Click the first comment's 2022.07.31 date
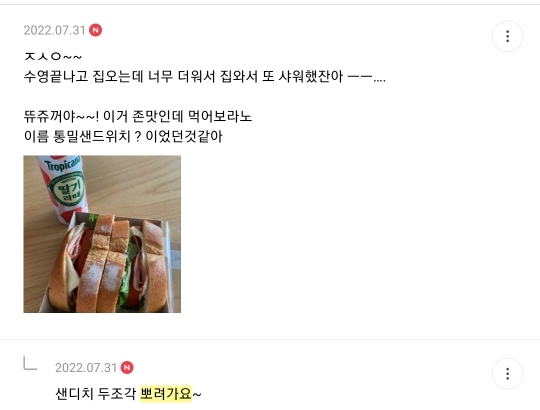540x410 pixels. point(54,30)
